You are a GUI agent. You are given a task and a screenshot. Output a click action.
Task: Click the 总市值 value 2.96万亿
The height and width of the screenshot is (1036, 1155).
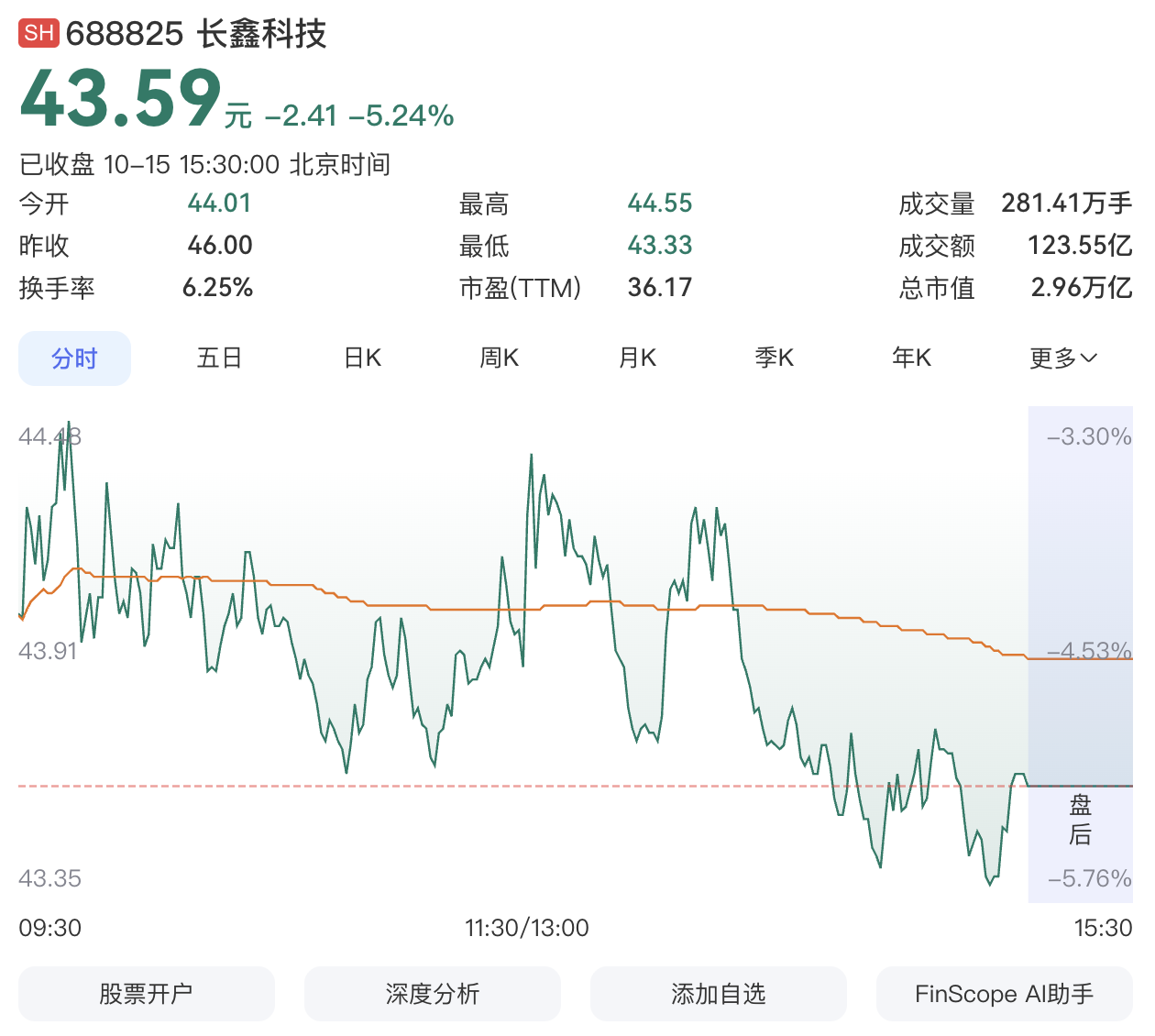pyautogui.click(x=1082, y=288)
